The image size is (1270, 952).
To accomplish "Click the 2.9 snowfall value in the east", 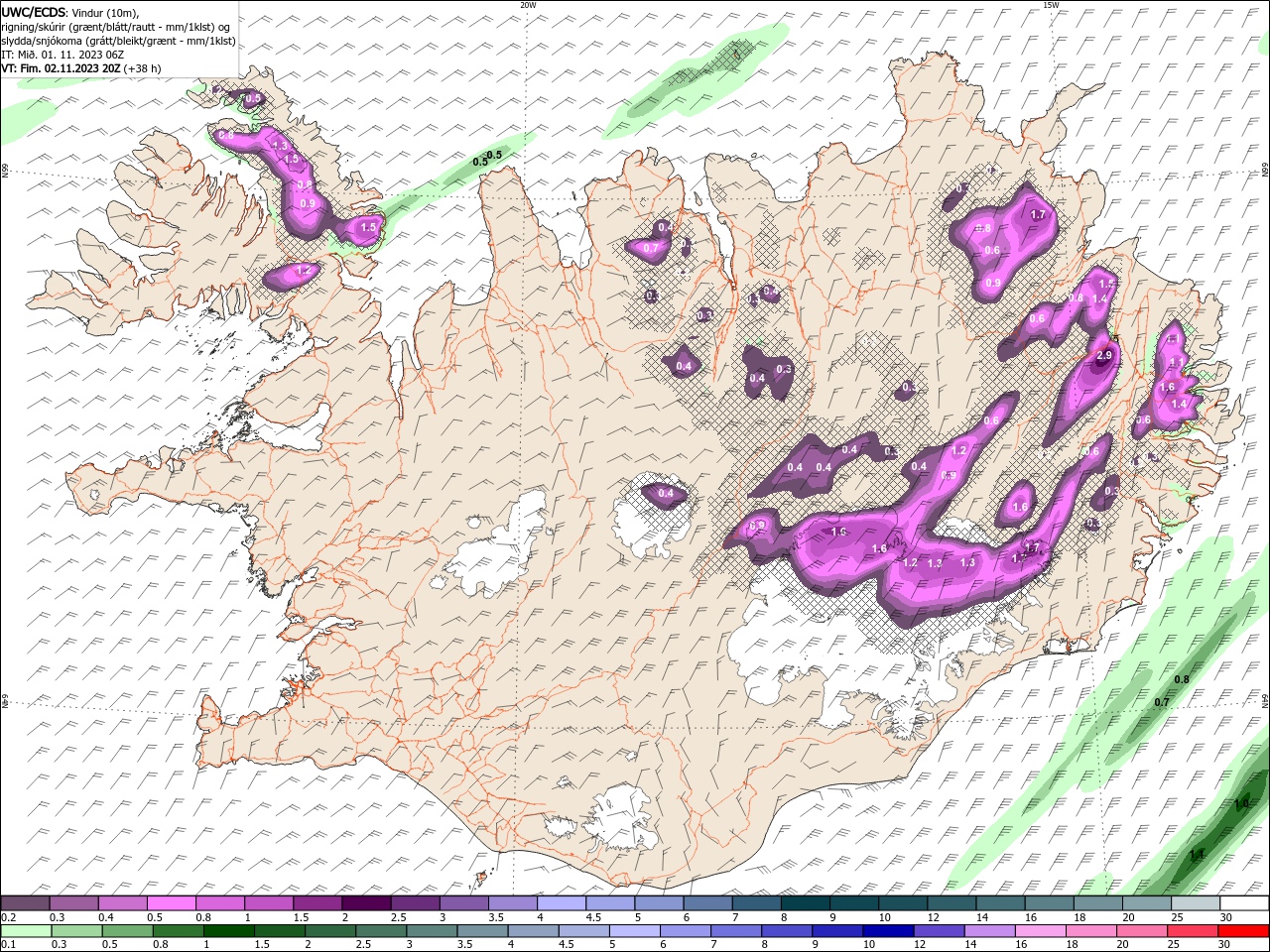I will click(x=1103, y=355).
